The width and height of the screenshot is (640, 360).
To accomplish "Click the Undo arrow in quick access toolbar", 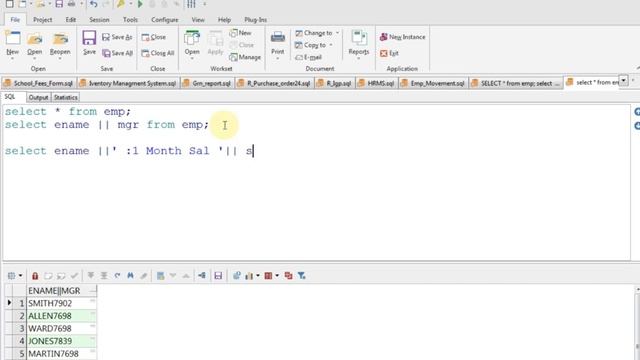I will coord(94,4).
